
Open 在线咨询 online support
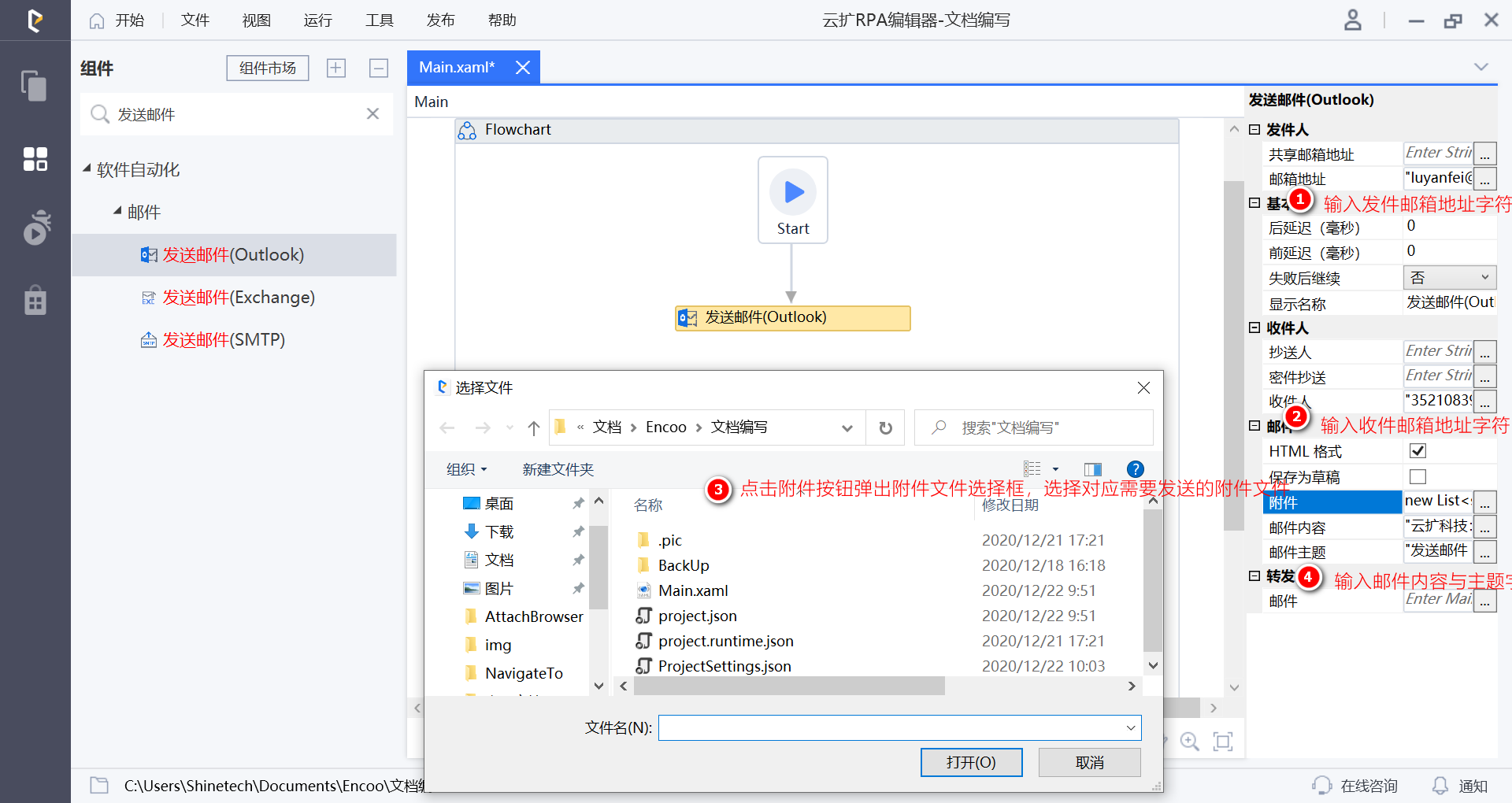tap(1354, 786)
